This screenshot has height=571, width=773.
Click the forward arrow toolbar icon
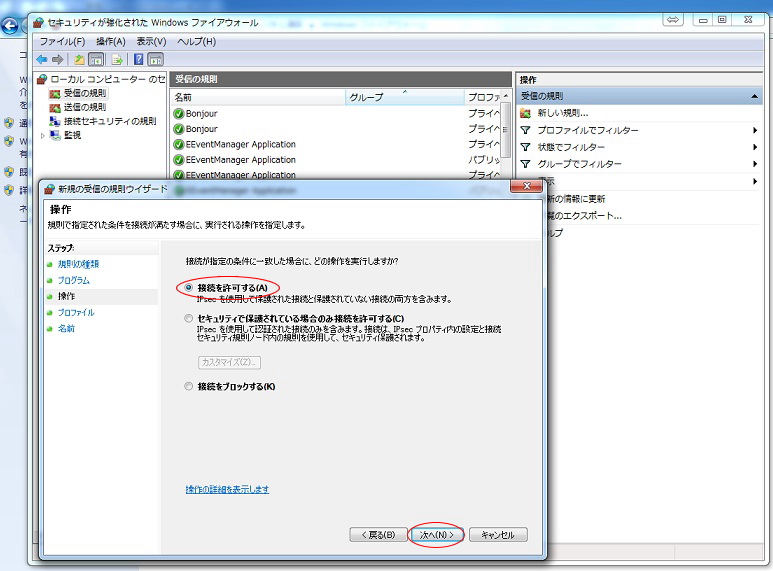point(58,60)
